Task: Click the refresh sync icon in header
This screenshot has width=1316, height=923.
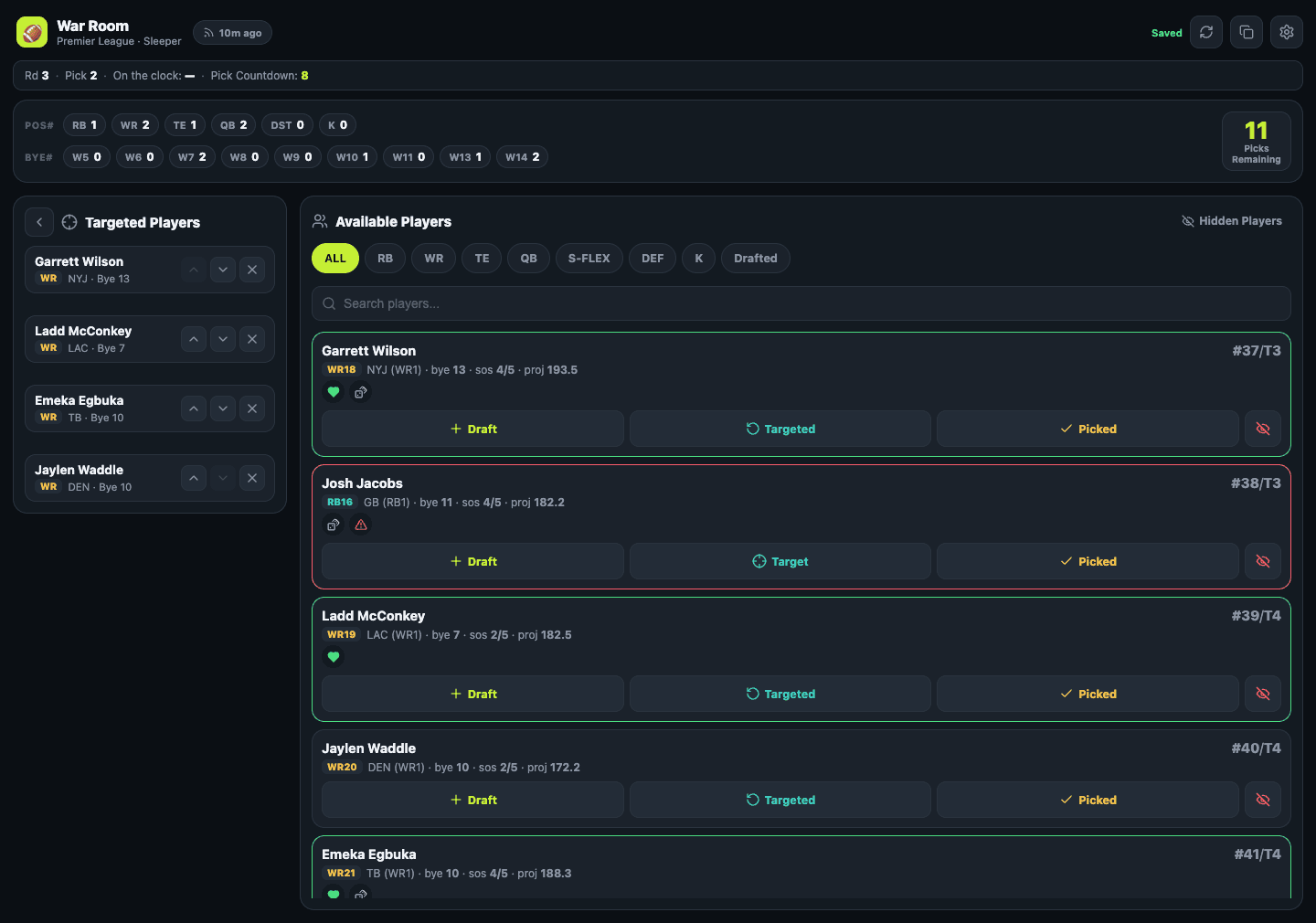Action: 1206,32
